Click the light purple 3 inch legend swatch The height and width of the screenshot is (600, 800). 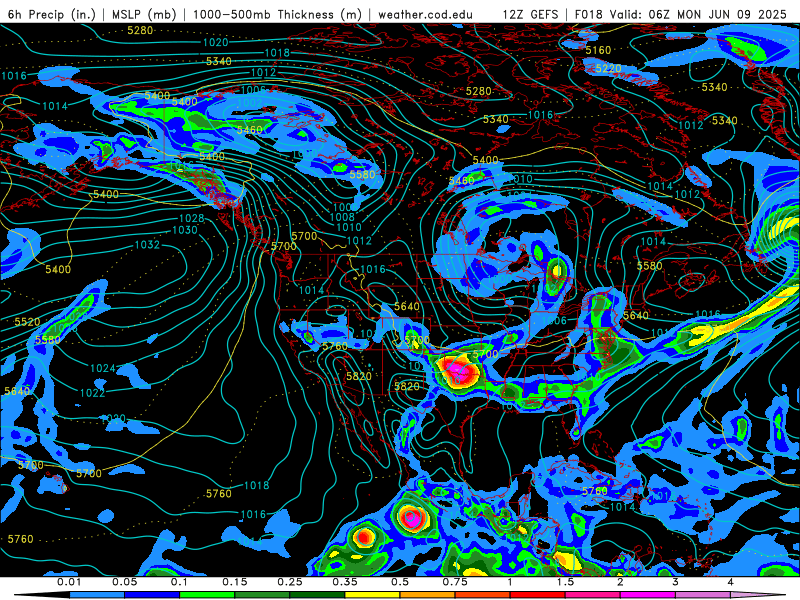703,595
